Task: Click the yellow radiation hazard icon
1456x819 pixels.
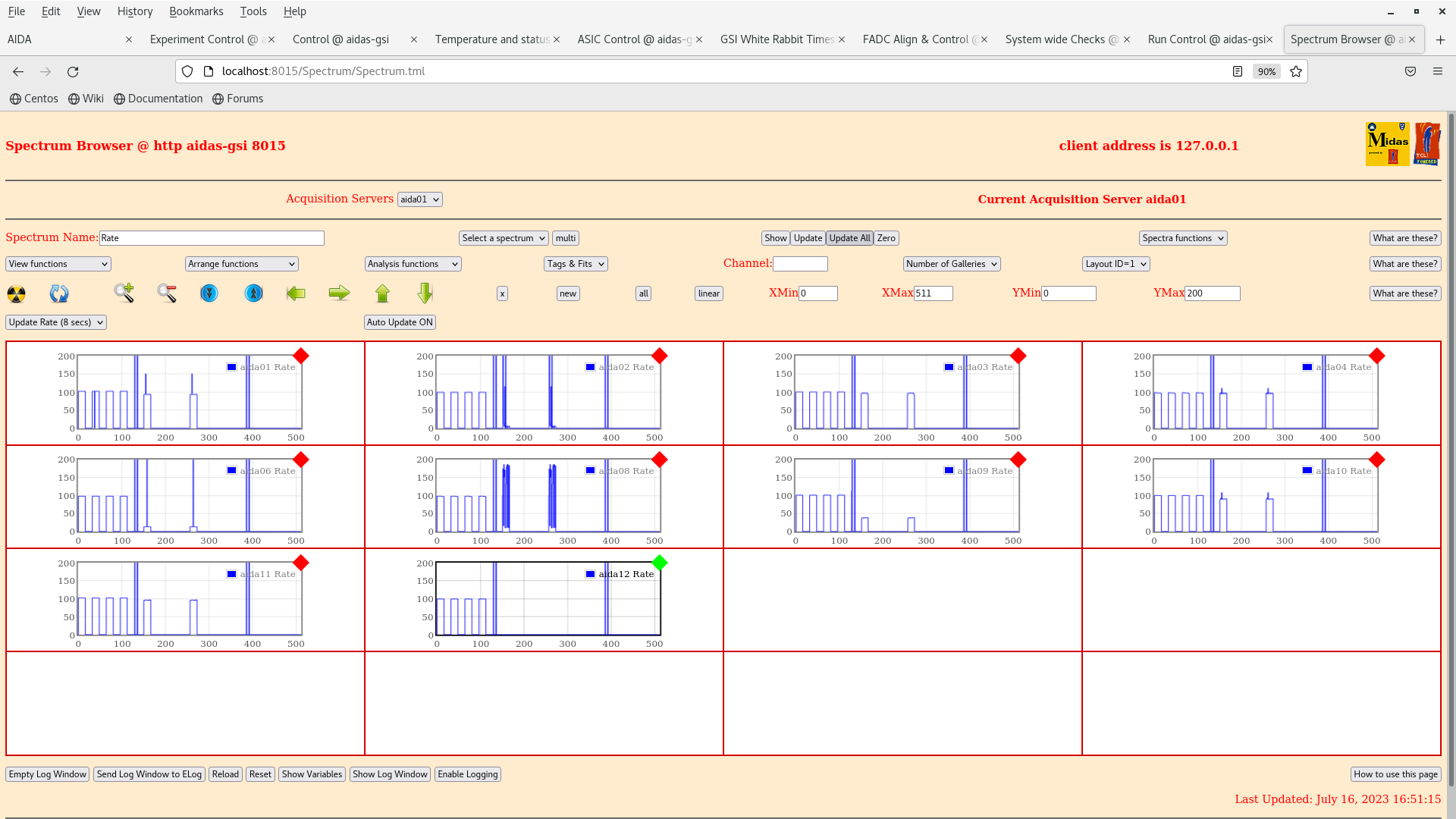Action: point(16,293)
